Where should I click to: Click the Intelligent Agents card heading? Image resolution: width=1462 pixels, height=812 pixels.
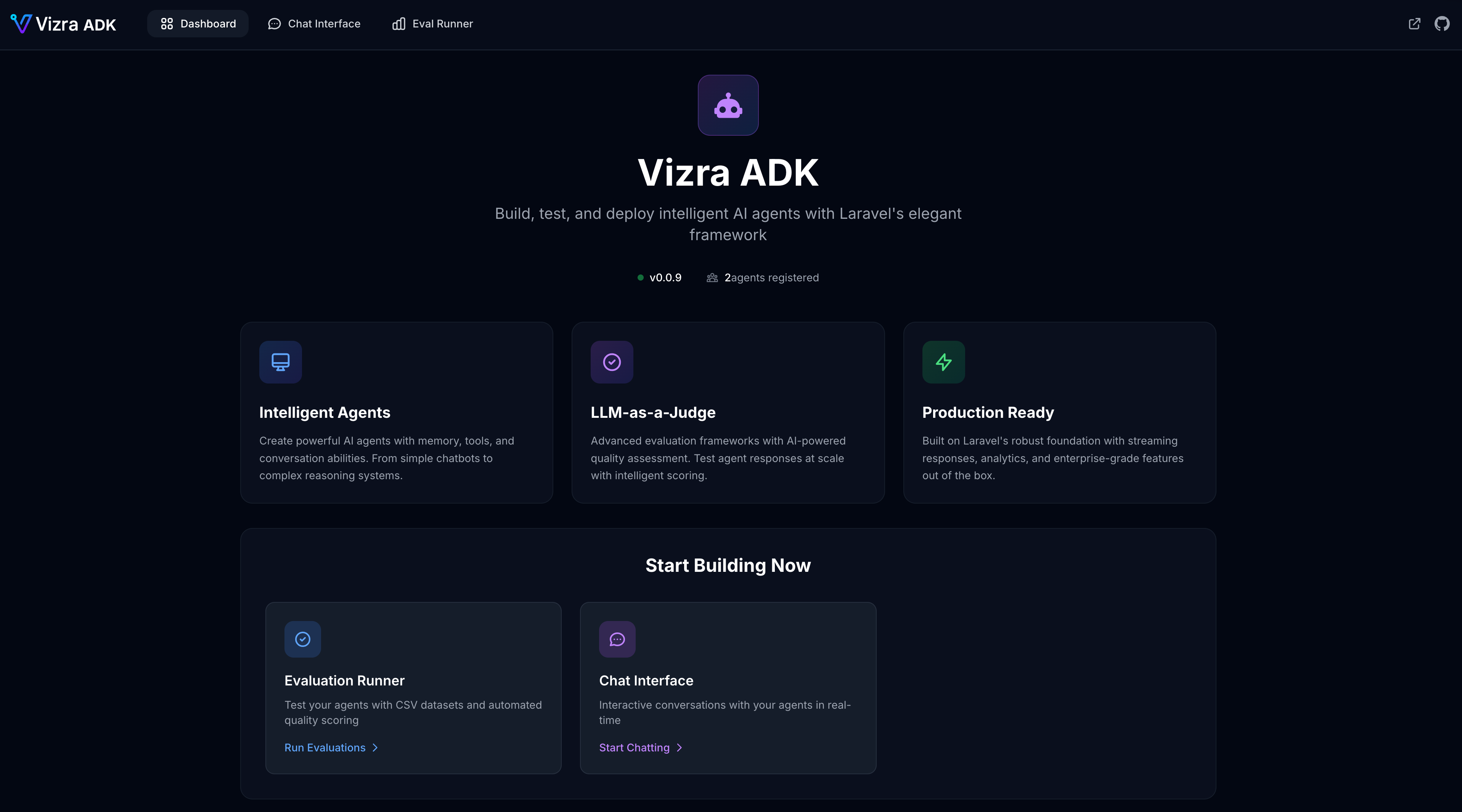[325, 412]
